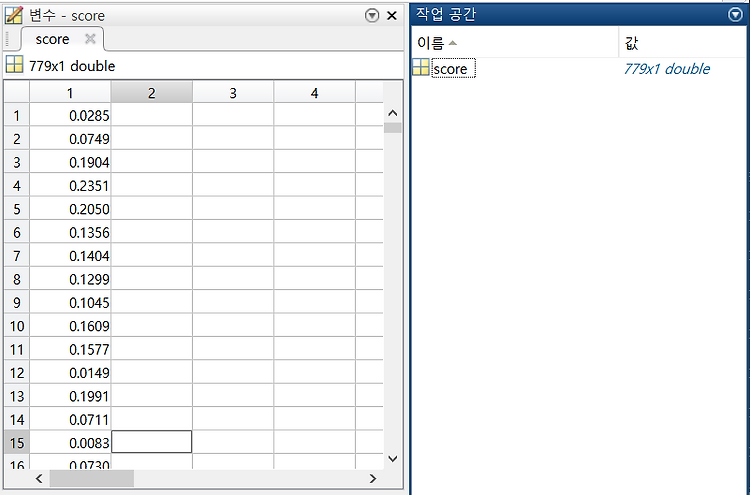The image size is (750, 495).
Task: Click the cell containing 0.1991
Action: coord(70,396)
